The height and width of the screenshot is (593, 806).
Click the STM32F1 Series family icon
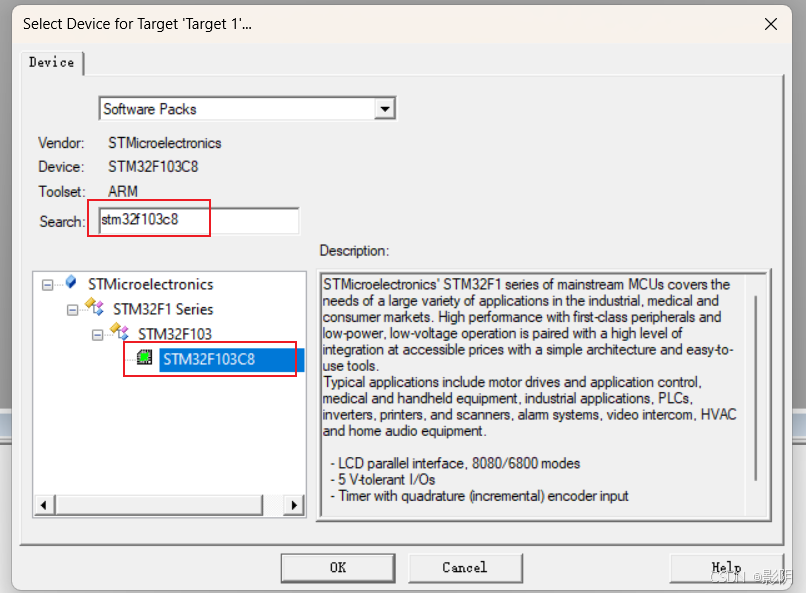(94, 306)
